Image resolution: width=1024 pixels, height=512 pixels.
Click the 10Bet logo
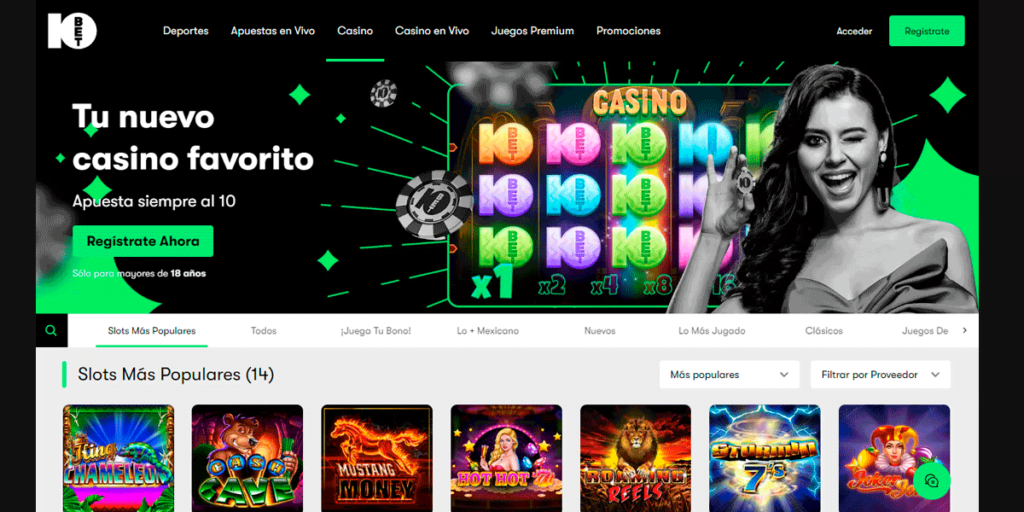pyautogui.click(x=72, y=31)
